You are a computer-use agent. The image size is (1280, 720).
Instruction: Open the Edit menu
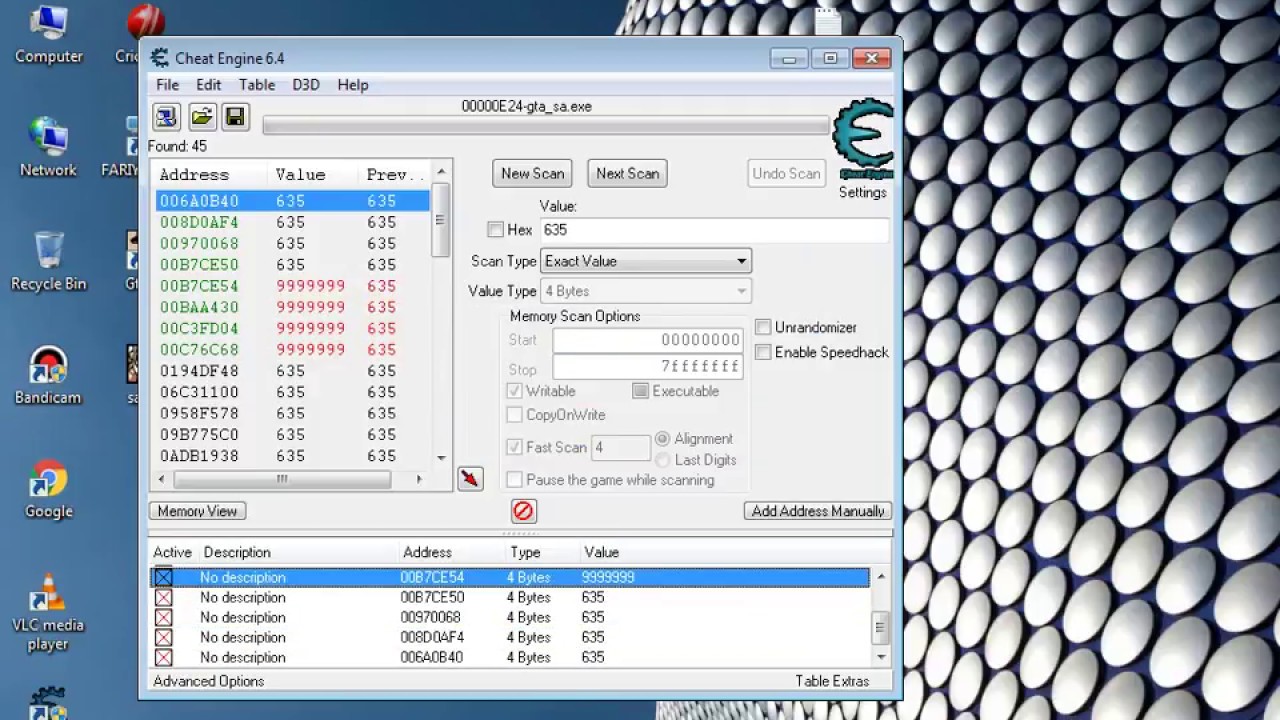click(208, 85)
